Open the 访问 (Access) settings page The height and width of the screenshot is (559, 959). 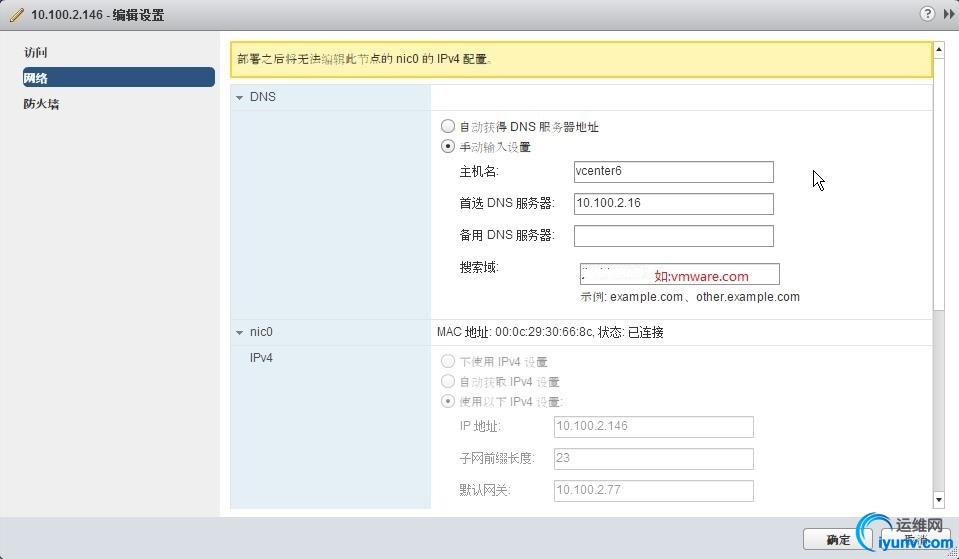click(x=35, y=53)
